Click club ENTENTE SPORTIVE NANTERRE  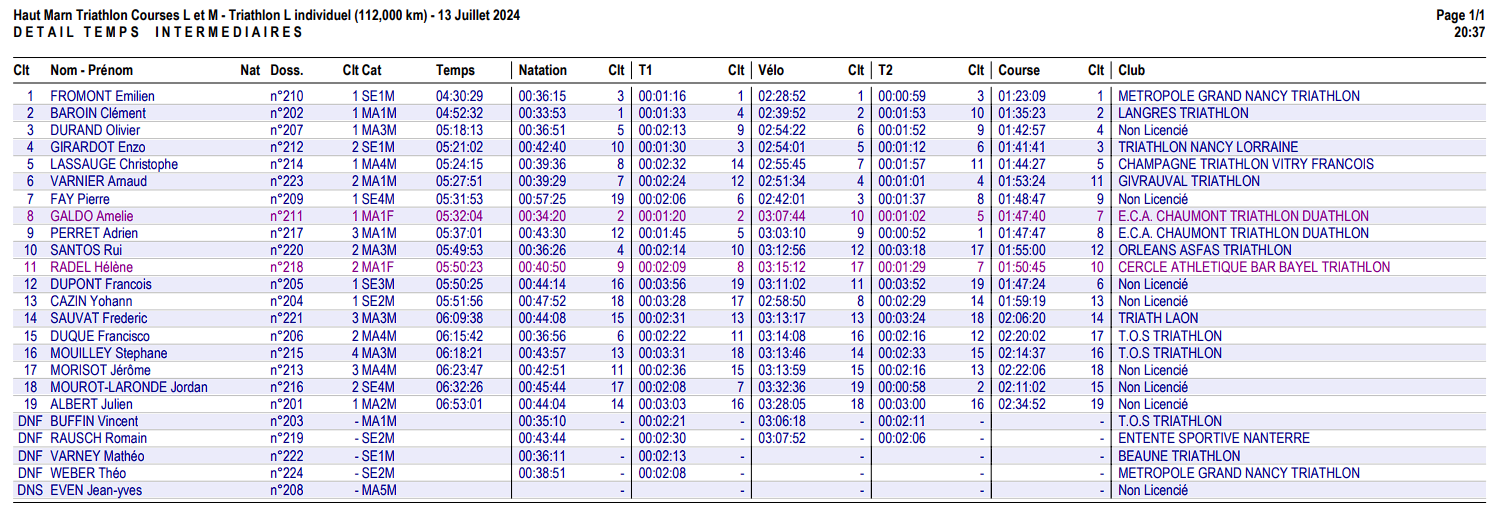click(x=1214, y=438)
